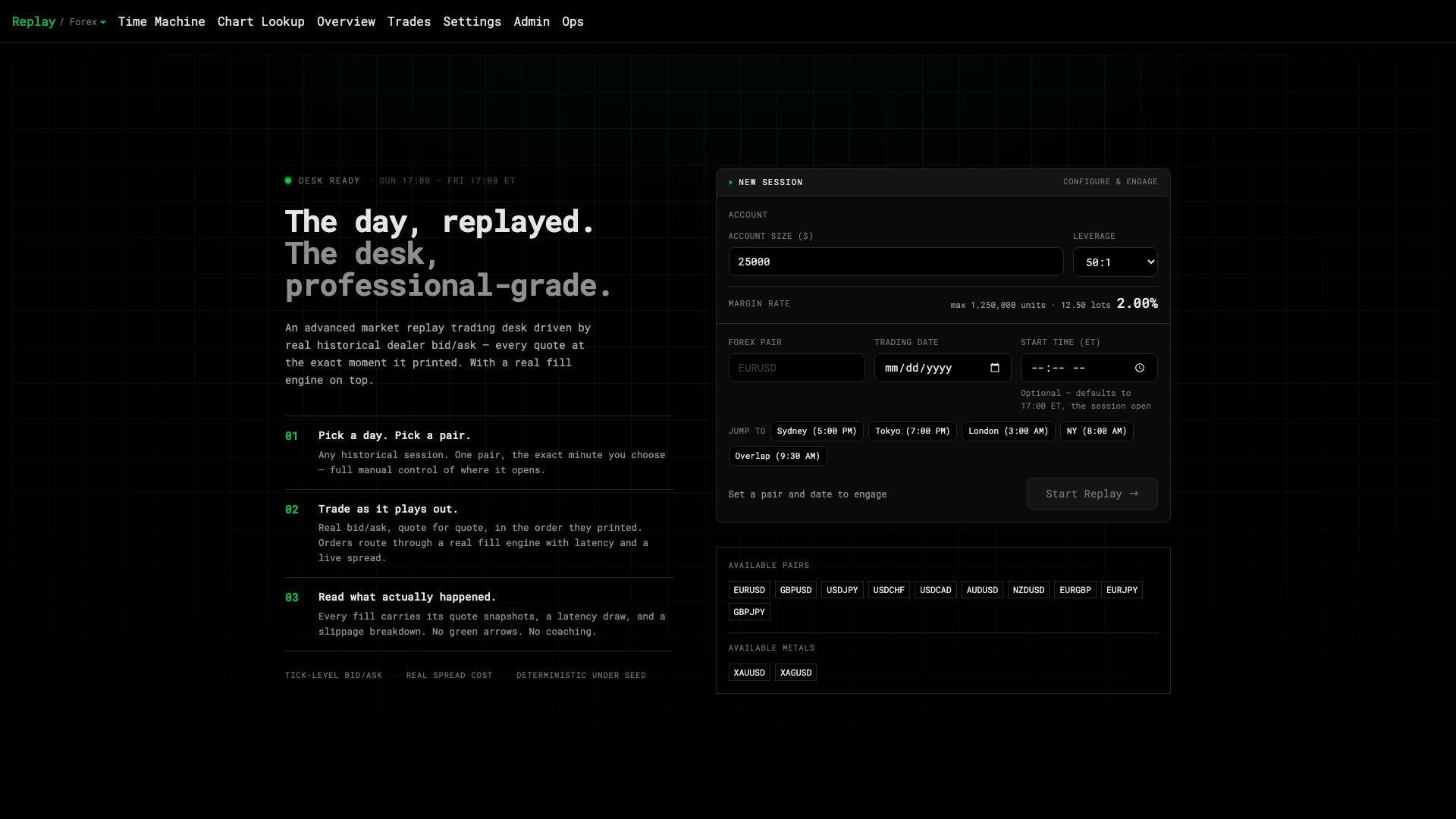Click the AVAILABLE PAIRS label
The height and width of the screenshot is (819, 1456).
tap(768, 565)
